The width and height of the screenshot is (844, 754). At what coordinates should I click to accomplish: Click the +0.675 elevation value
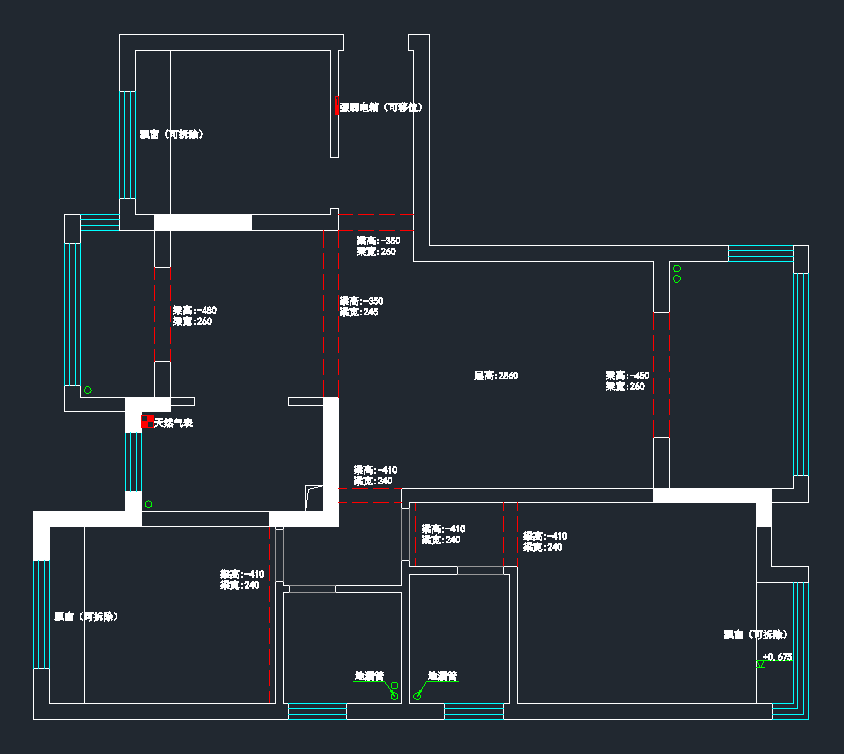(x=777, y=657)
